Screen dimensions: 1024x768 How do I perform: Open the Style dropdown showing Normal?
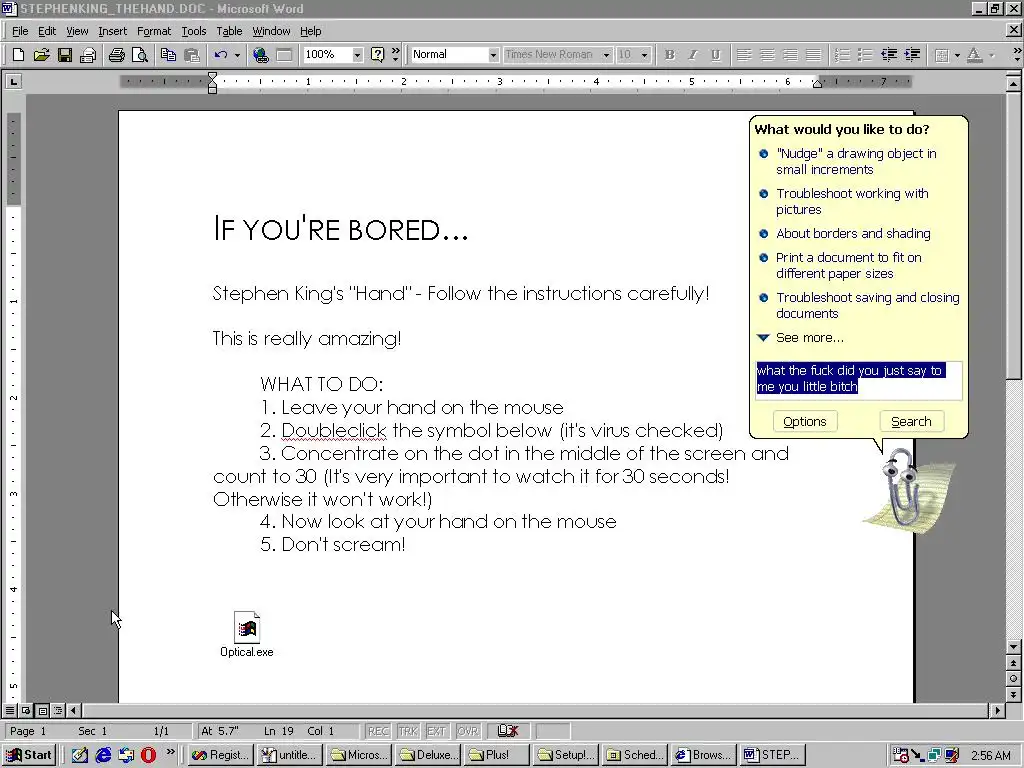493,55
